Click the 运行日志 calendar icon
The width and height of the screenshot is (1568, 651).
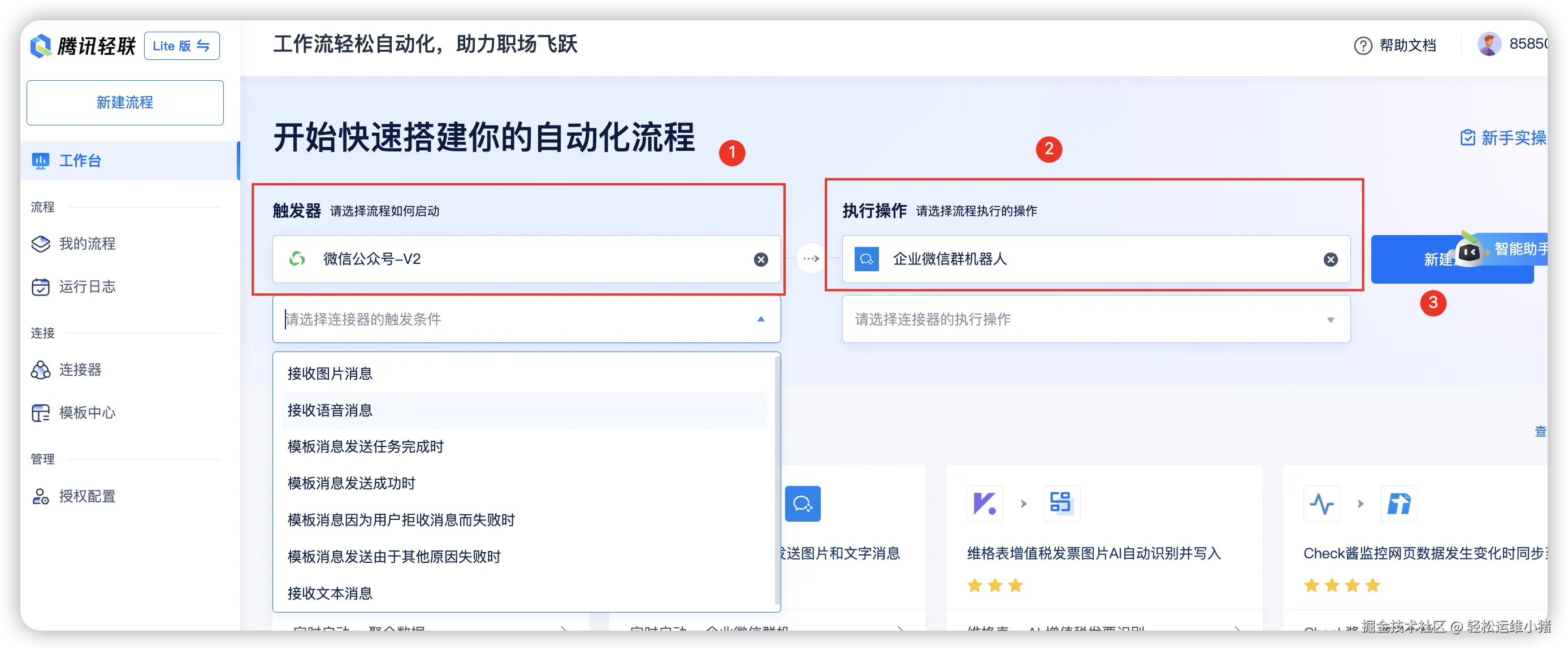[41, 287]
